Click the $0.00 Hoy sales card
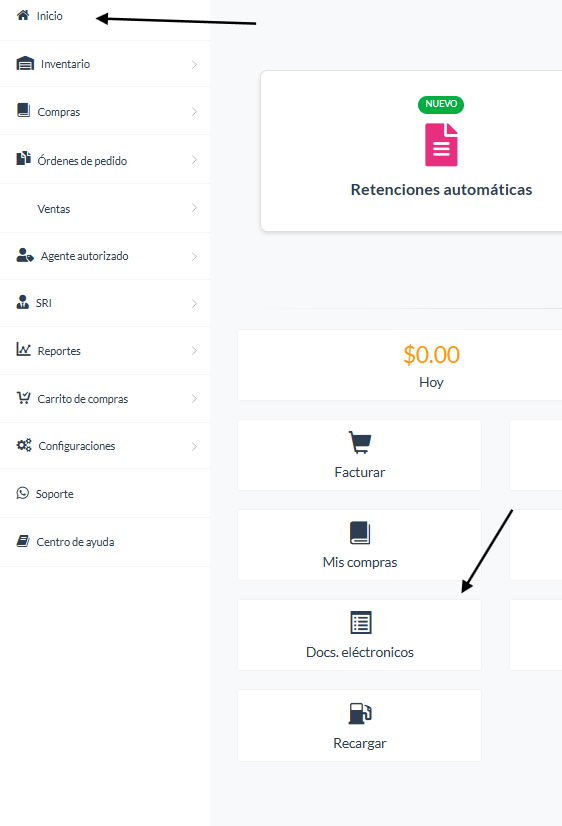The image size is (562, 826). [400, 365]
